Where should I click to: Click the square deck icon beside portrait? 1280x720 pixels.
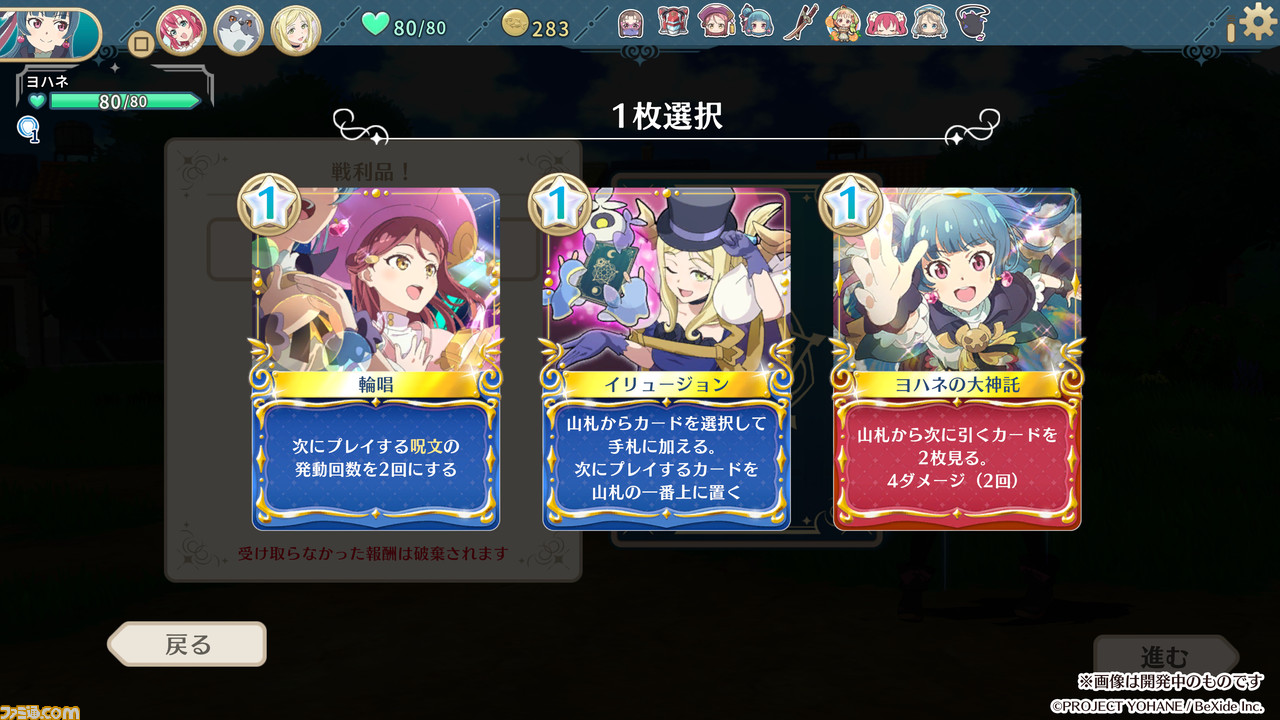point(141,44)
